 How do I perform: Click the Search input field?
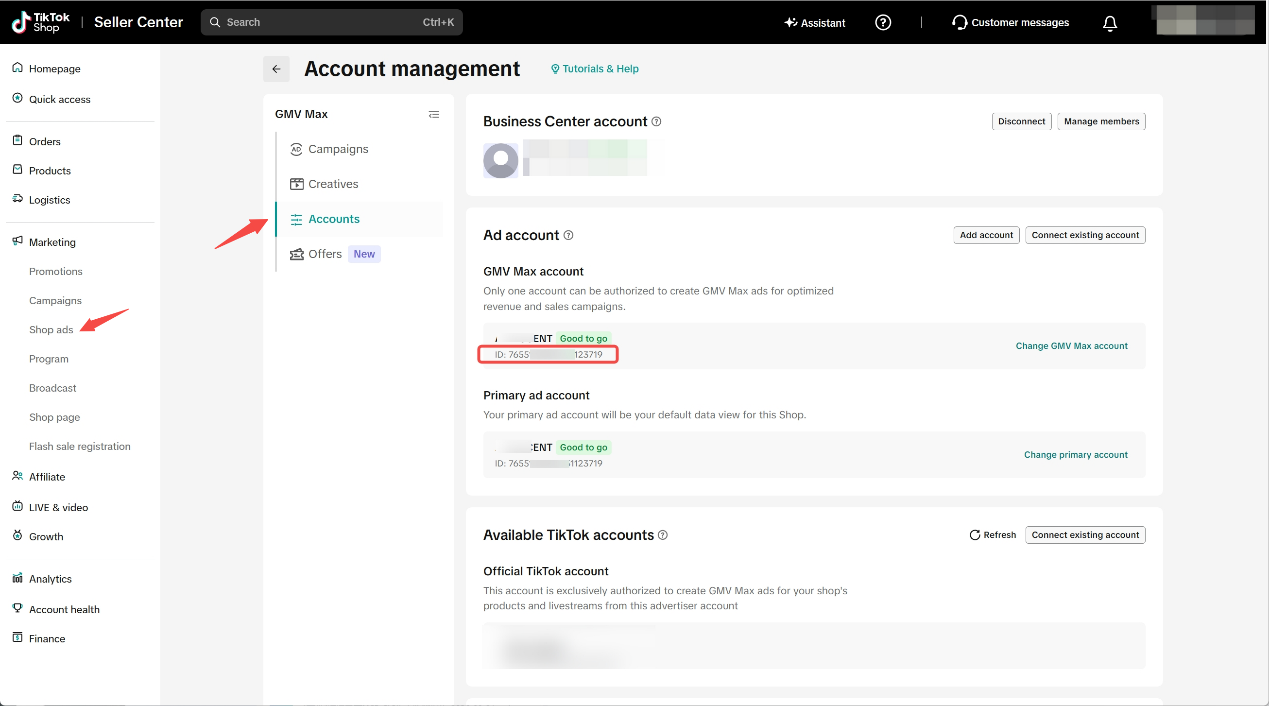click(x=331, y=22)
